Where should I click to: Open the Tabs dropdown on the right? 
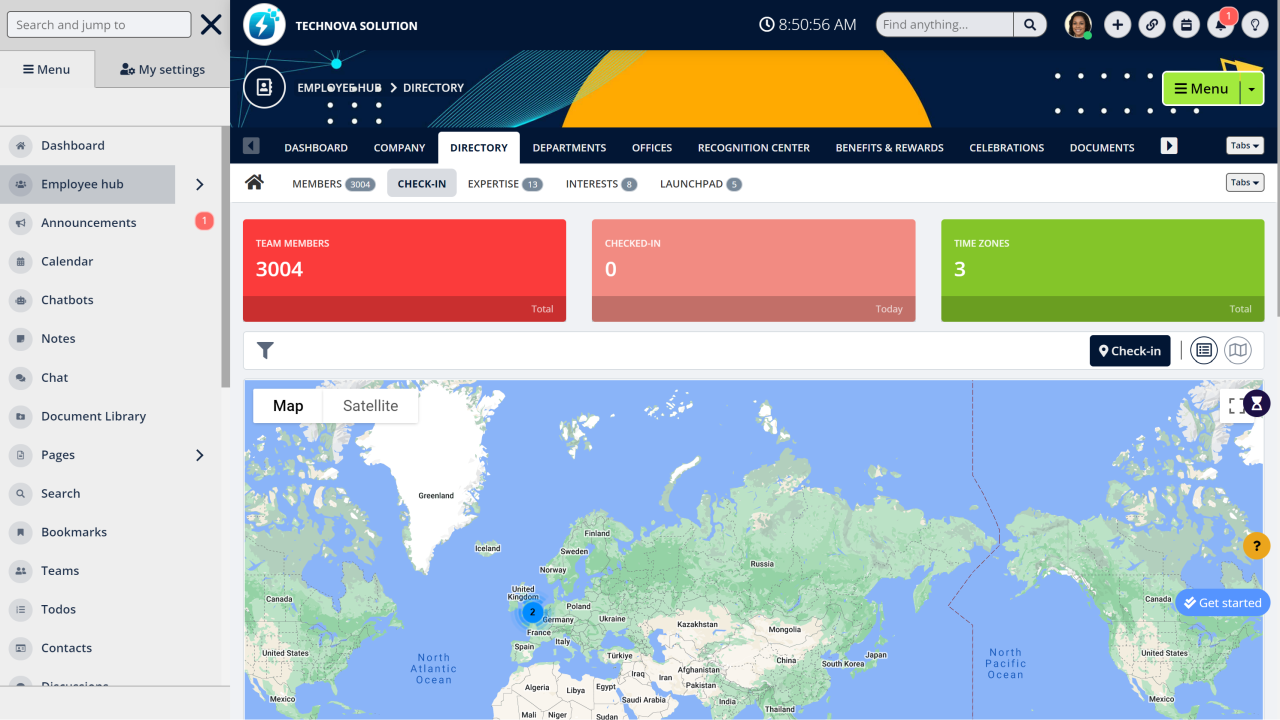[x=1244, y=145]
